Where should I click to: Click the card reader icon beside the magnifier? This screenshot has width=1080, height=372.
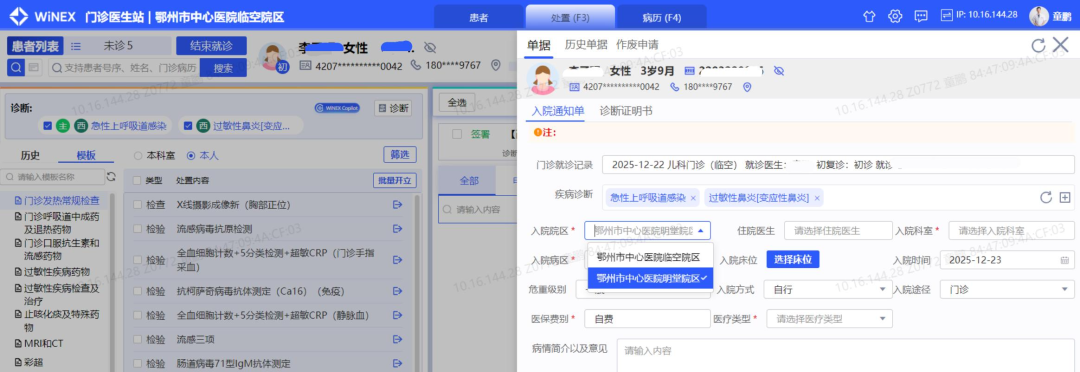[x=34, y=68]
